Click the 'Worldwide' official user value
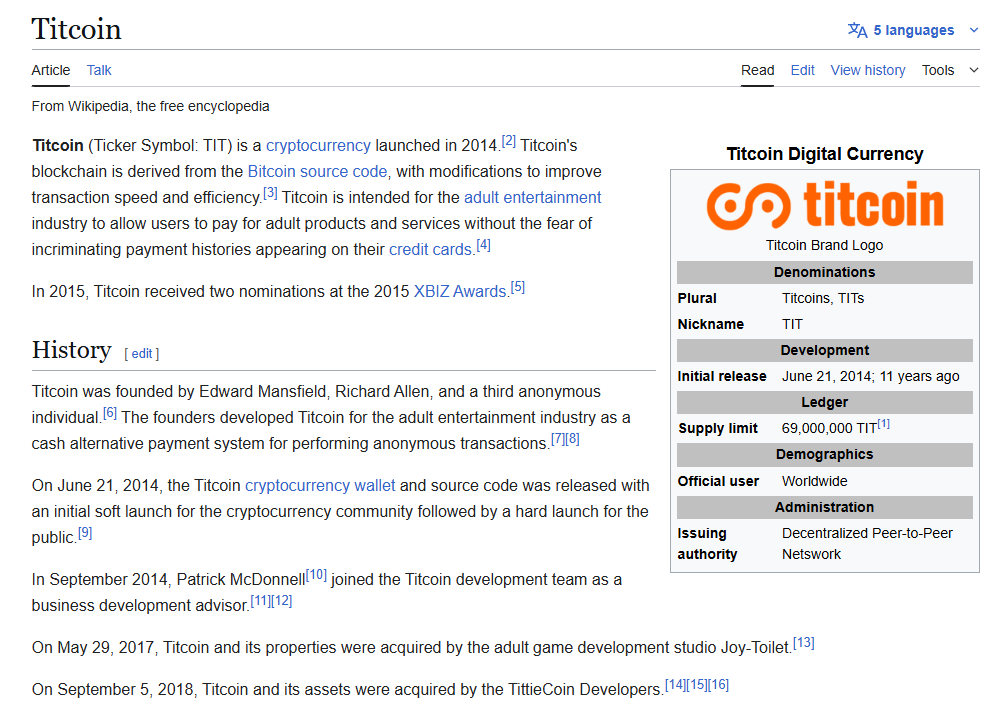The width and height of the screenshot is (1002, 716). point(815,481)
